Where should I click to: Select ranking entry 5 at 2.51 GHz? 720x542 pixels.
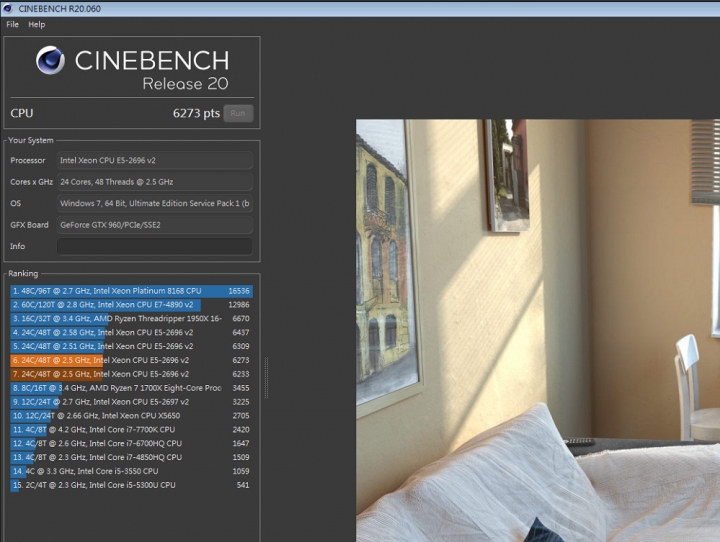131,346
